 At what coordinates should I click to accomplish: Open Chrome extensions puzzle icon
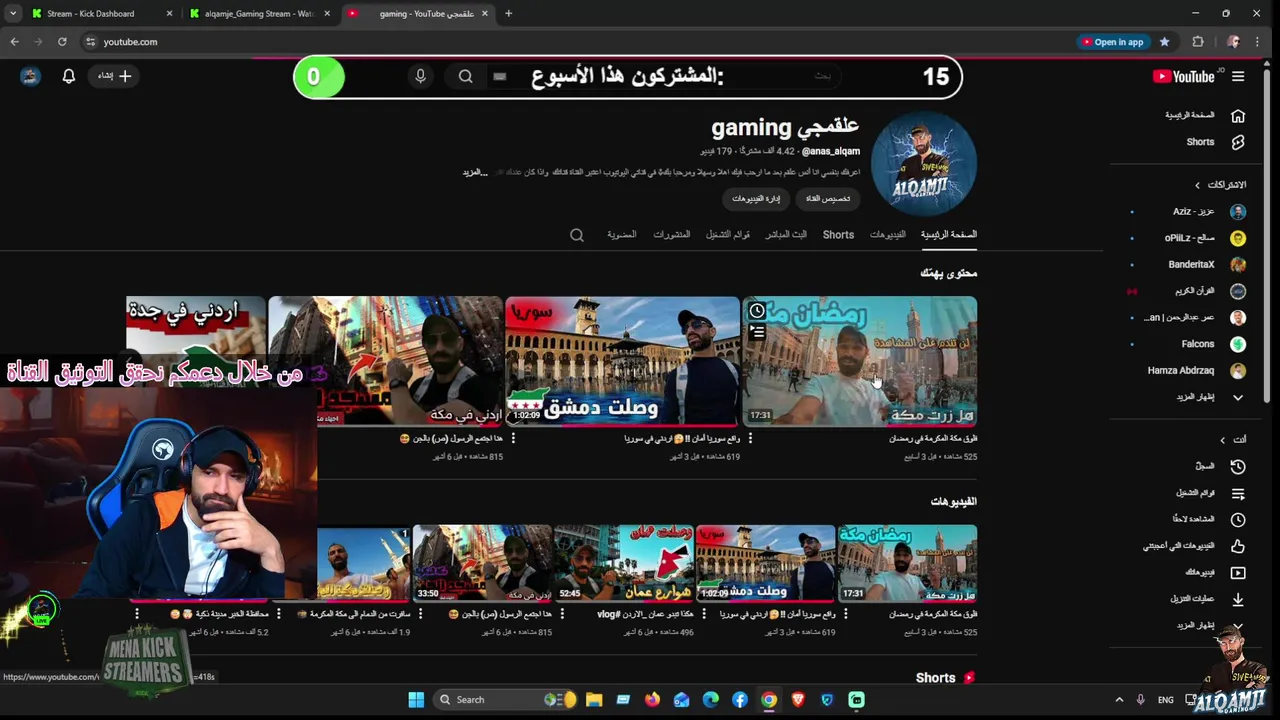1198,42
